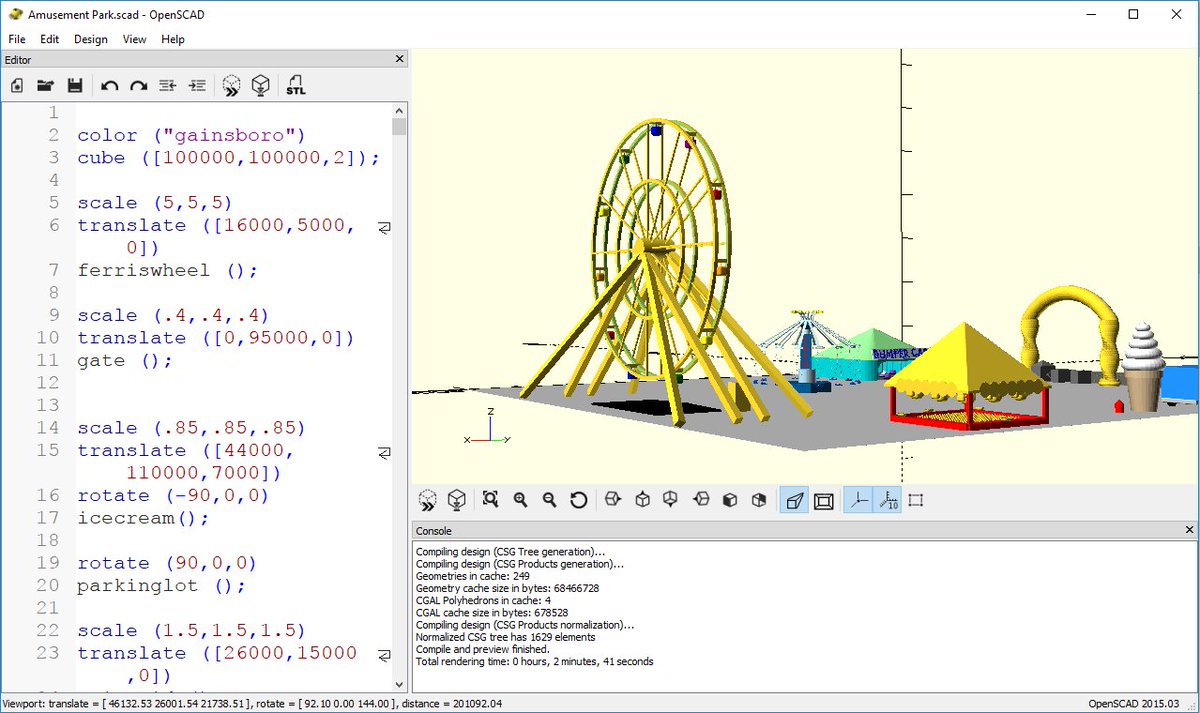Reset the 3D view

[x=578, y=499]
